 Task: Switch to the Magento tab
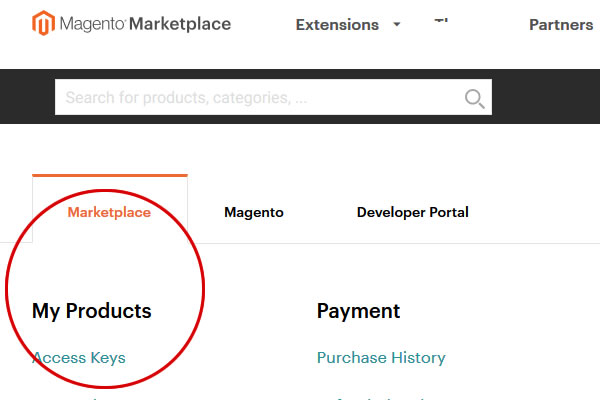click(254, 212)
